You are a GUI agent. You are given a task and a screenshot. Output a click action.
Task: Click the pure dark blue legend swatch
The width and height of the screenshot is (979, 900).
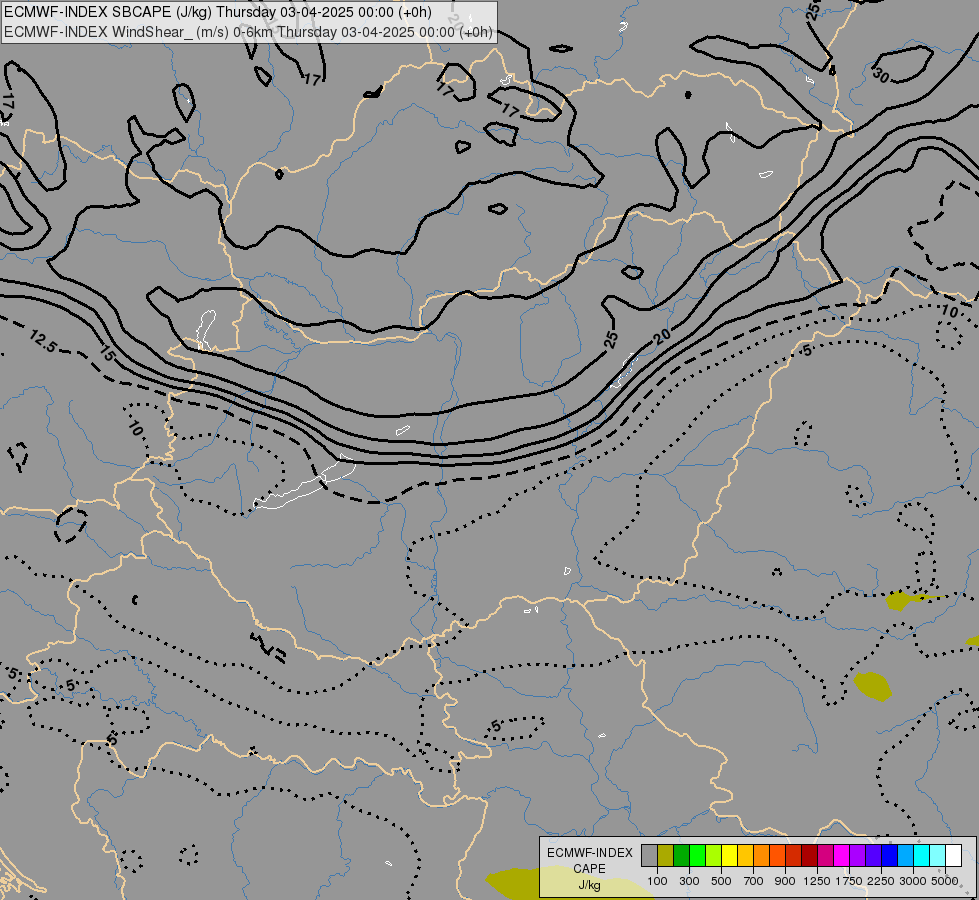890,856
